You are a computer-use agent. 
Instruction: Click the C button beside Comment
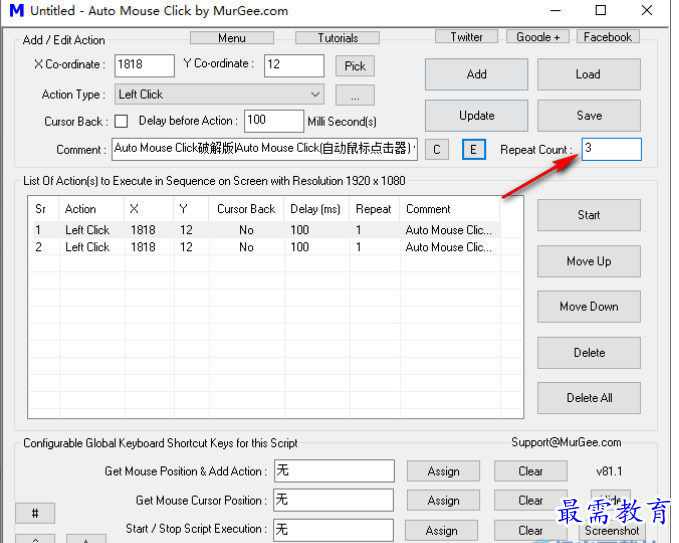[436, 149]
